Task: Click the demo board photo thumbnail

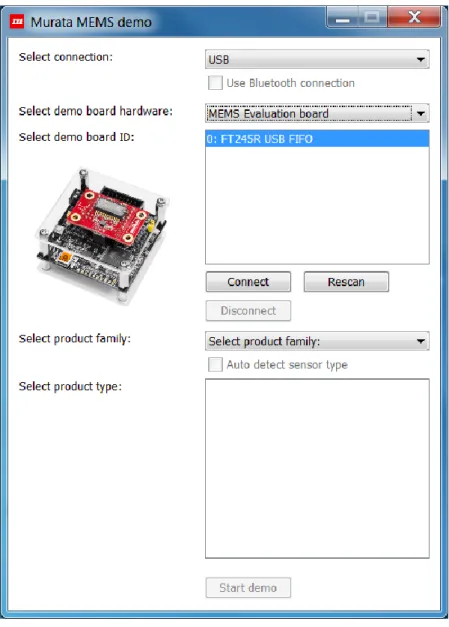Action: click(x=102, y=236)
